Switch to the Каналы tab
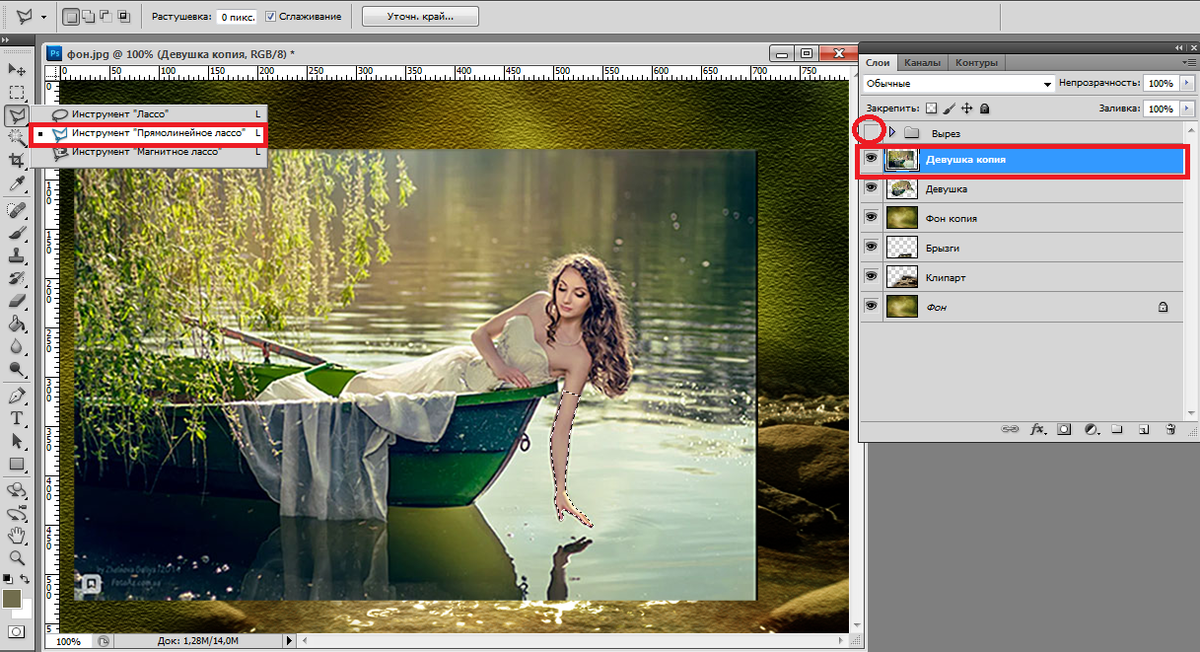The width and height of the screenshot is (1200, 652). coord(922,63)
